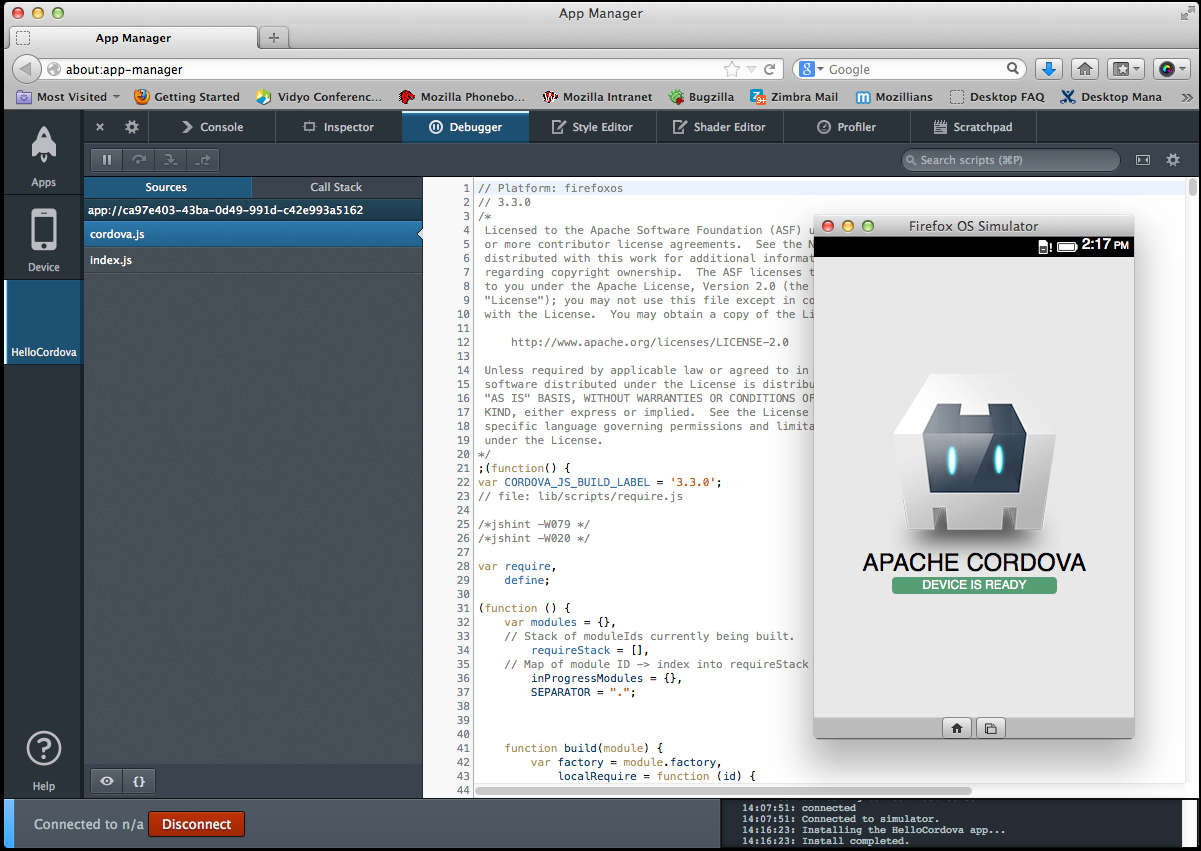Click the Disconnect button
The width and height of the screenshot is (1201, 851).
(x=196, y=824)
